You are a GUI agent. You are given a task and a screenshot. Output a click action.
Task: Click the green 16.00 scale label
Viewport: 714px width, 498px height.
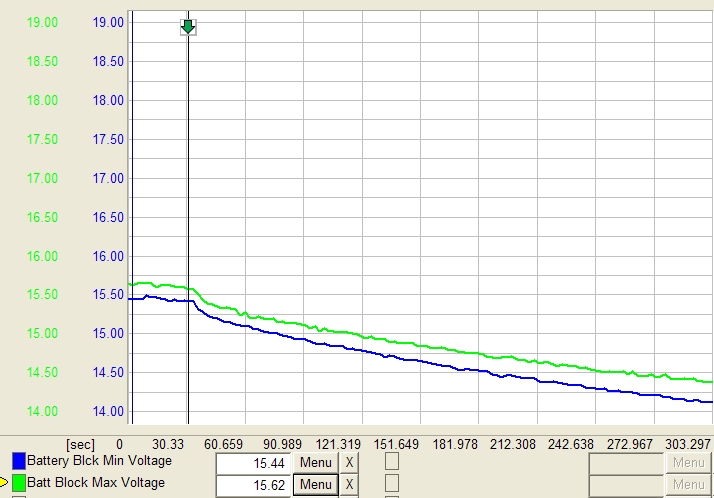[42, 256]
